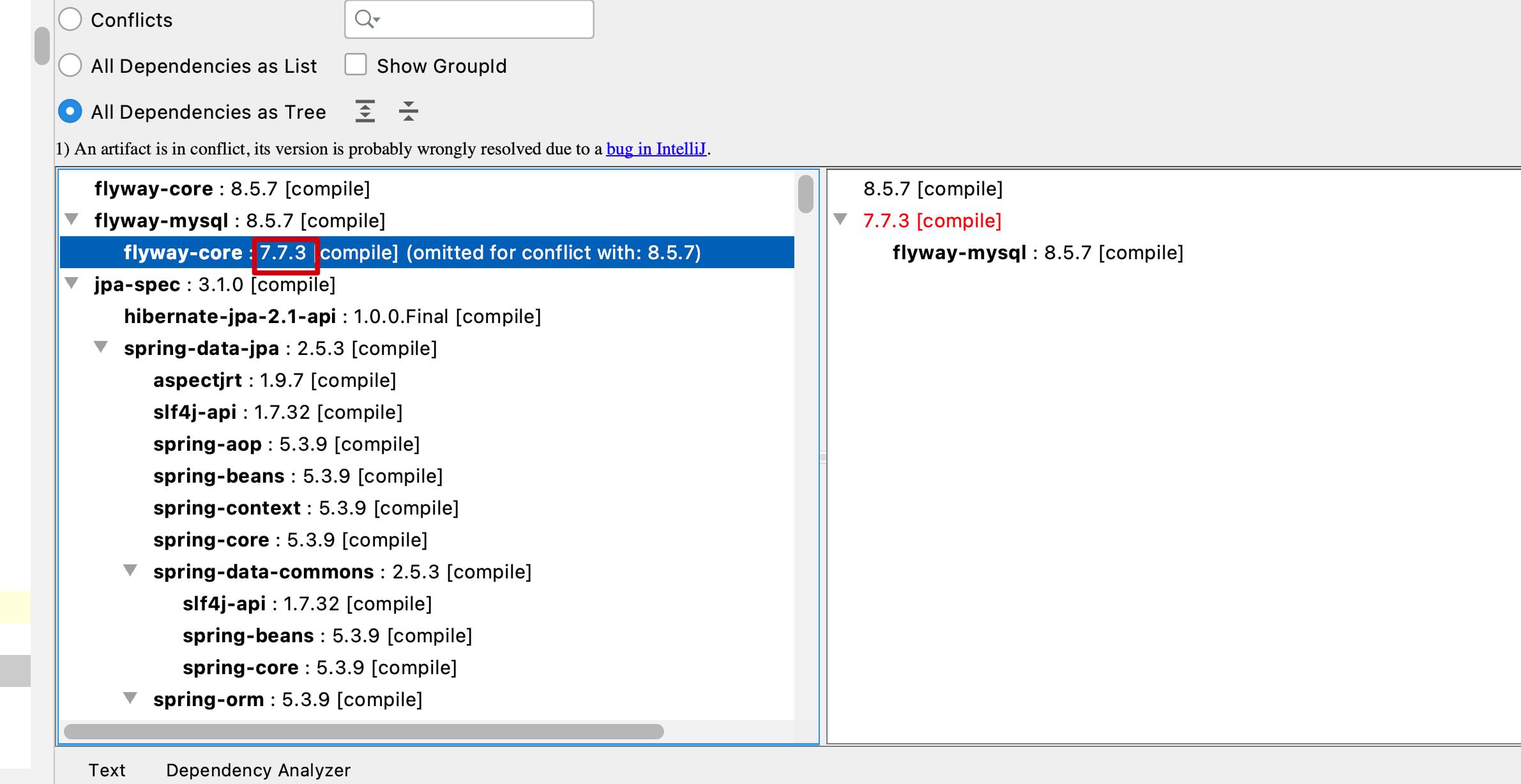Select the All Dependencies as List radio button
The width and height of the screenshot is (1521, 784).
[x=71, y=65]
